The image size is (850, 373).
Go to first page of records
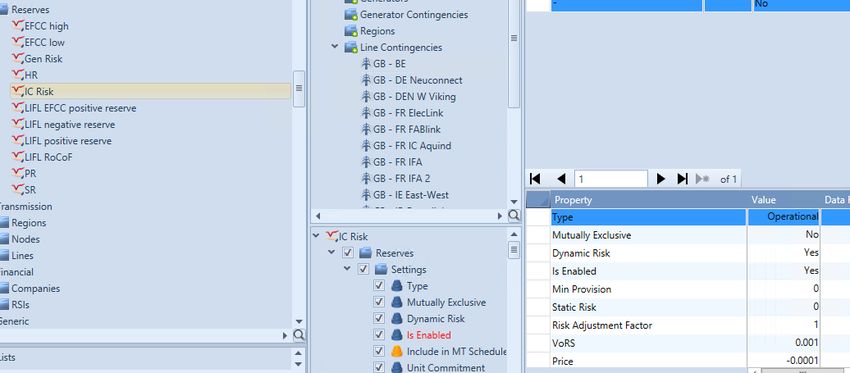click(x=535, y=178)
